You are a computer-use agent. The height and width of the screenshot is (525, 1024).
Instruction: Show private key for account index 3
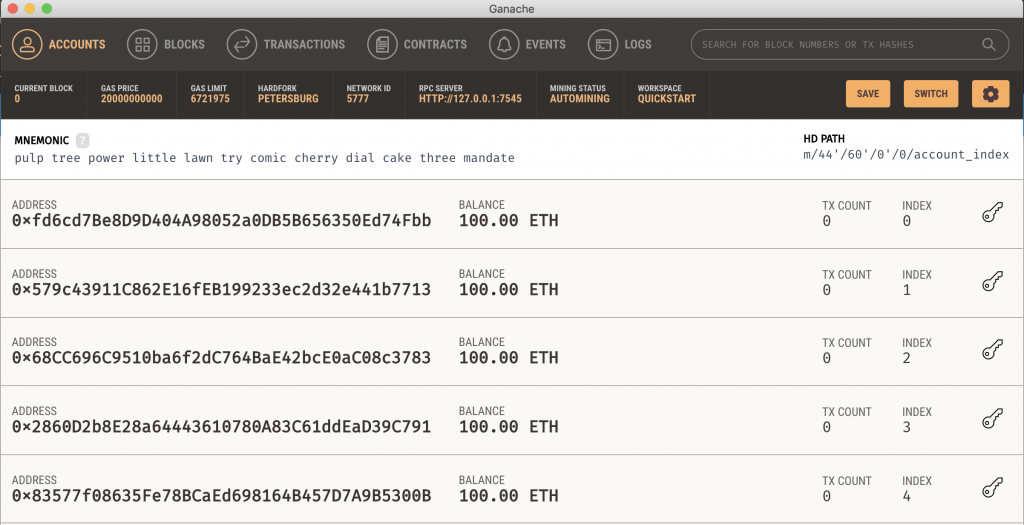[992, 419]
